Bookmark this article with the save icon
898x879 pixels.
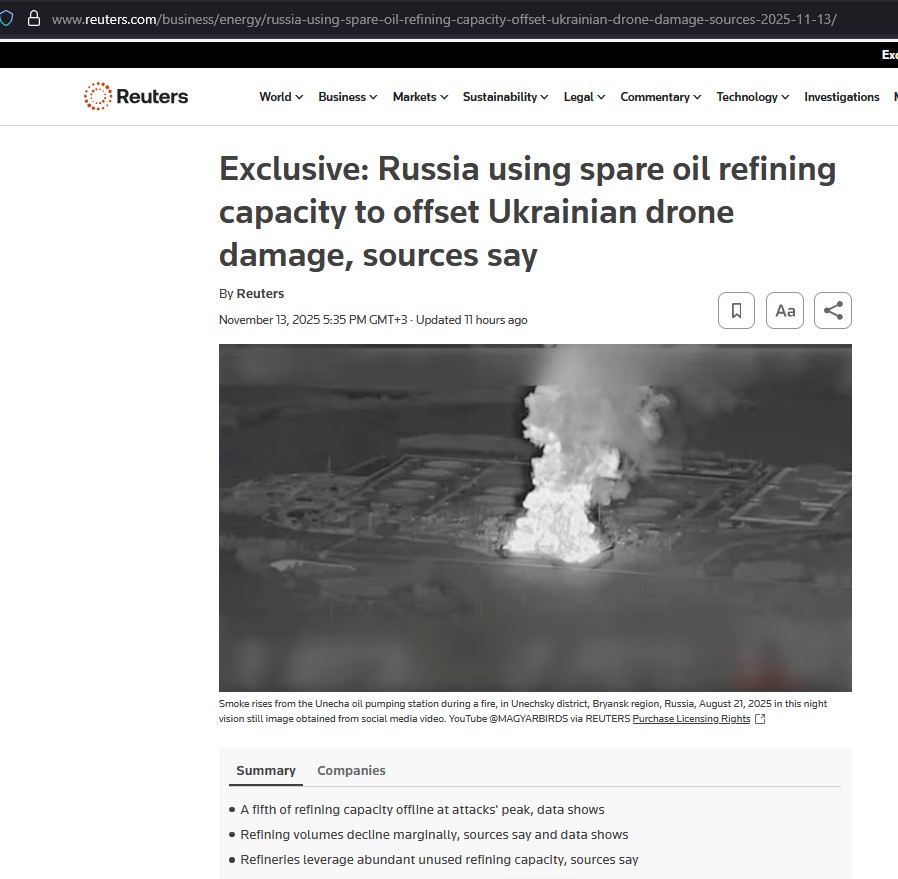click(x=736, y=310)
